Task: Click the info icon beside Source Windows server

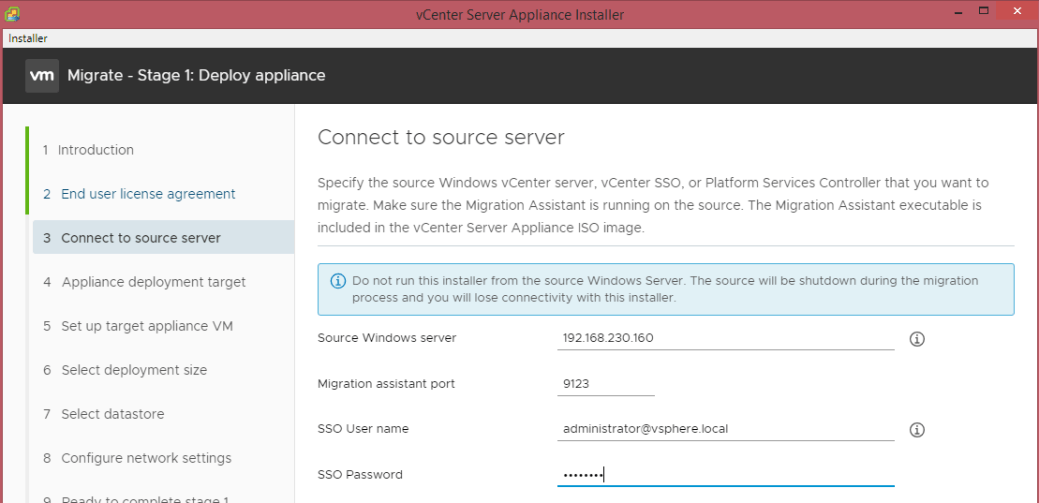Action: [x=917, y=339]
